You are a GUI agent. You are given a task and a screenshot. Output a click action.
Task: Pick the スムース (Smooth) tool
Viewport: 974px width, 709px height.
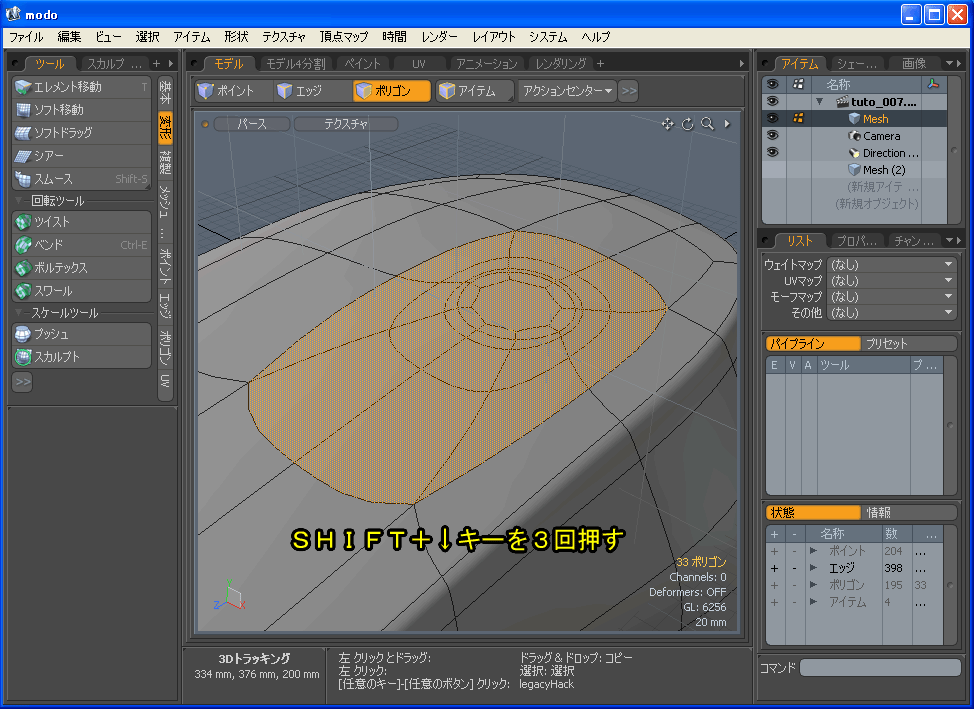80,179
